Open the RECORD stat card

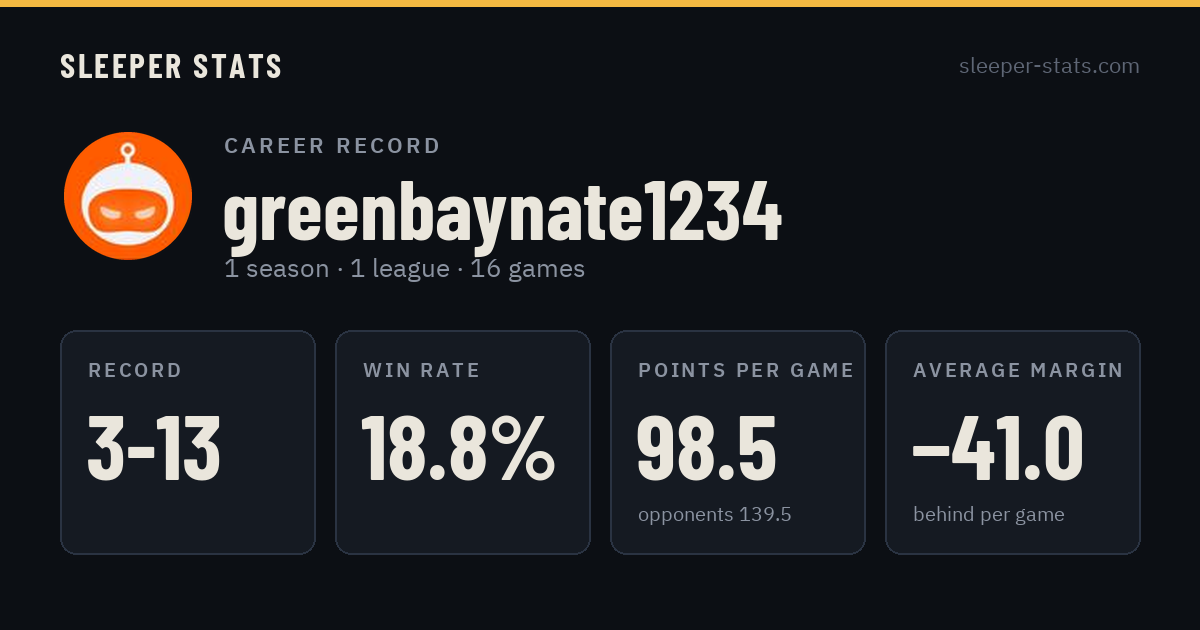(x=188, y=442)
